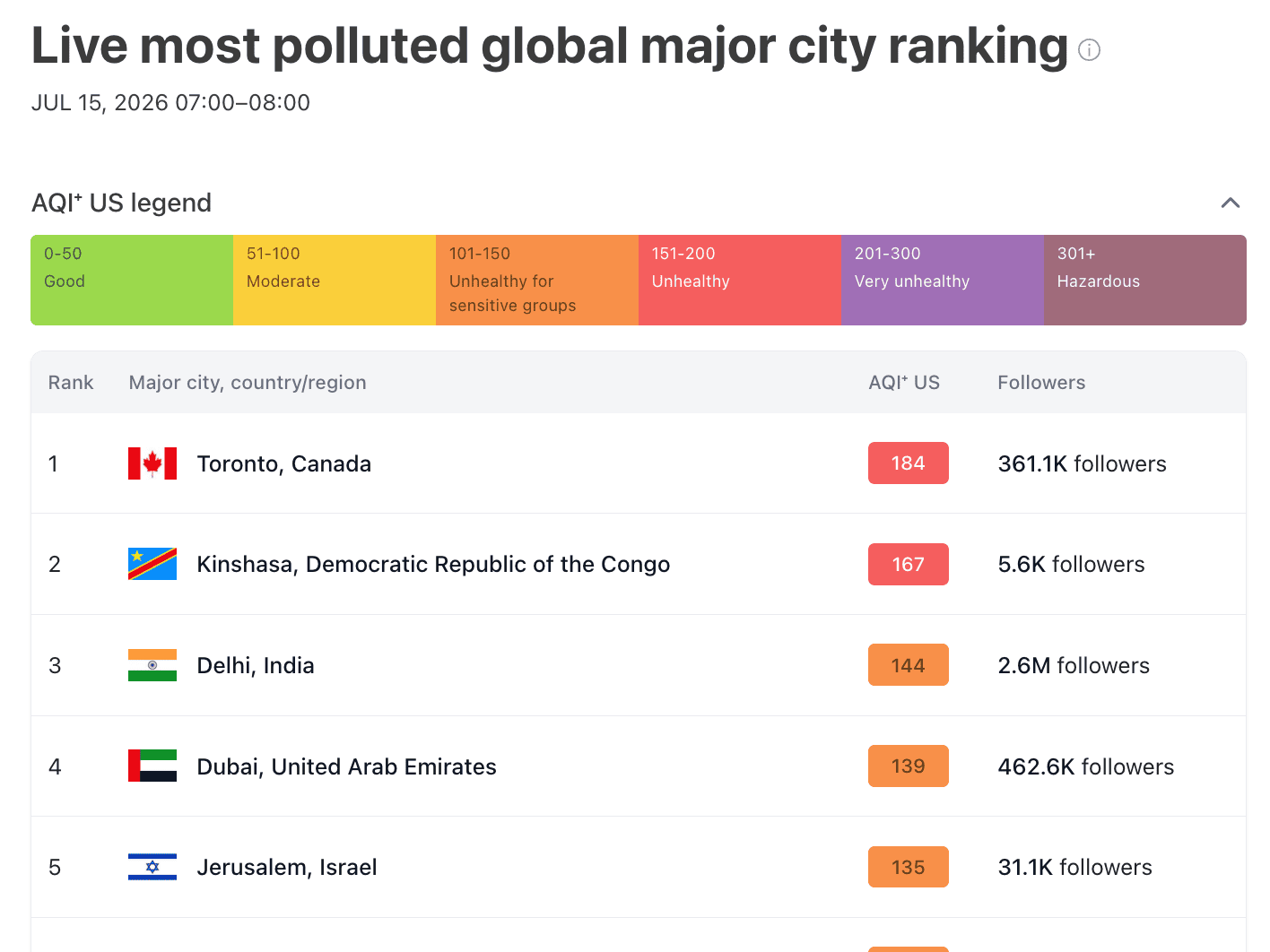
Task: Click the Rank column header
Action: point(71,383)
